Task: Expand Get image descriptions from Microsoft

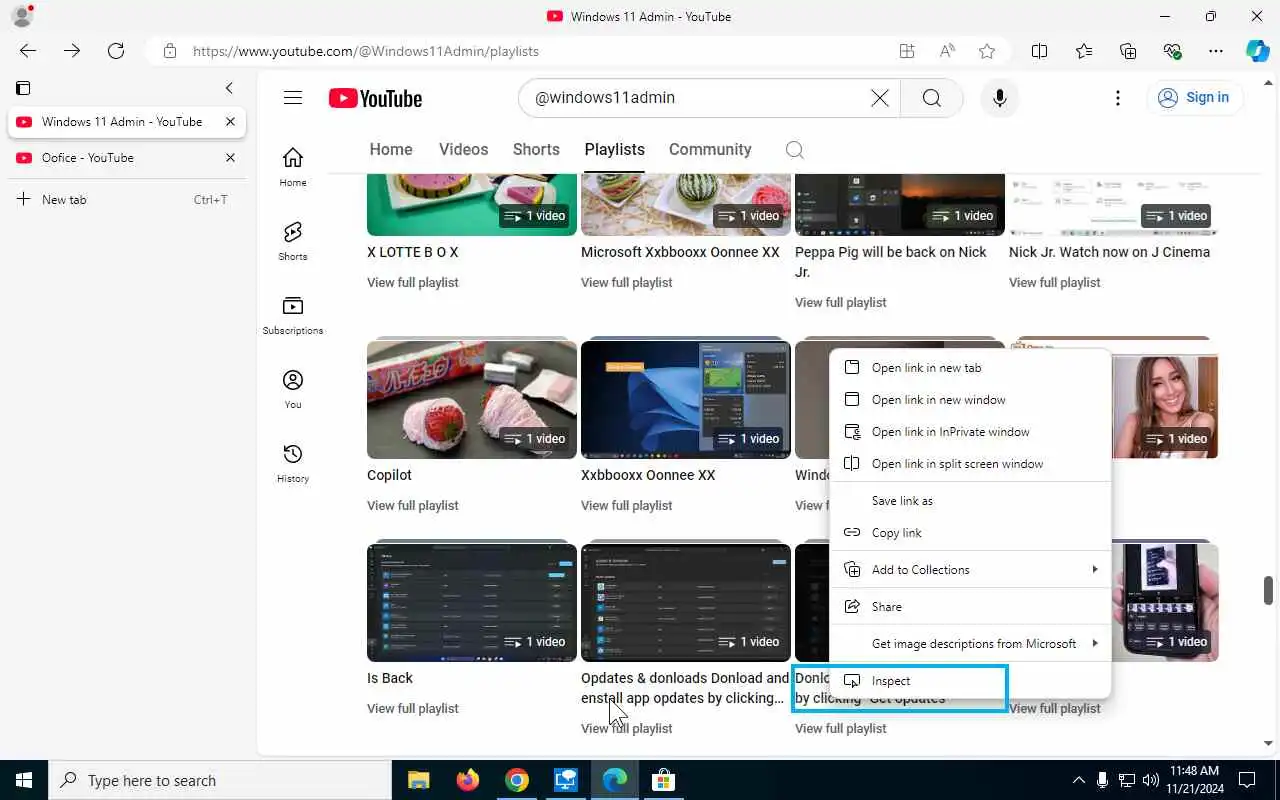Action: [x=970, y=644]
